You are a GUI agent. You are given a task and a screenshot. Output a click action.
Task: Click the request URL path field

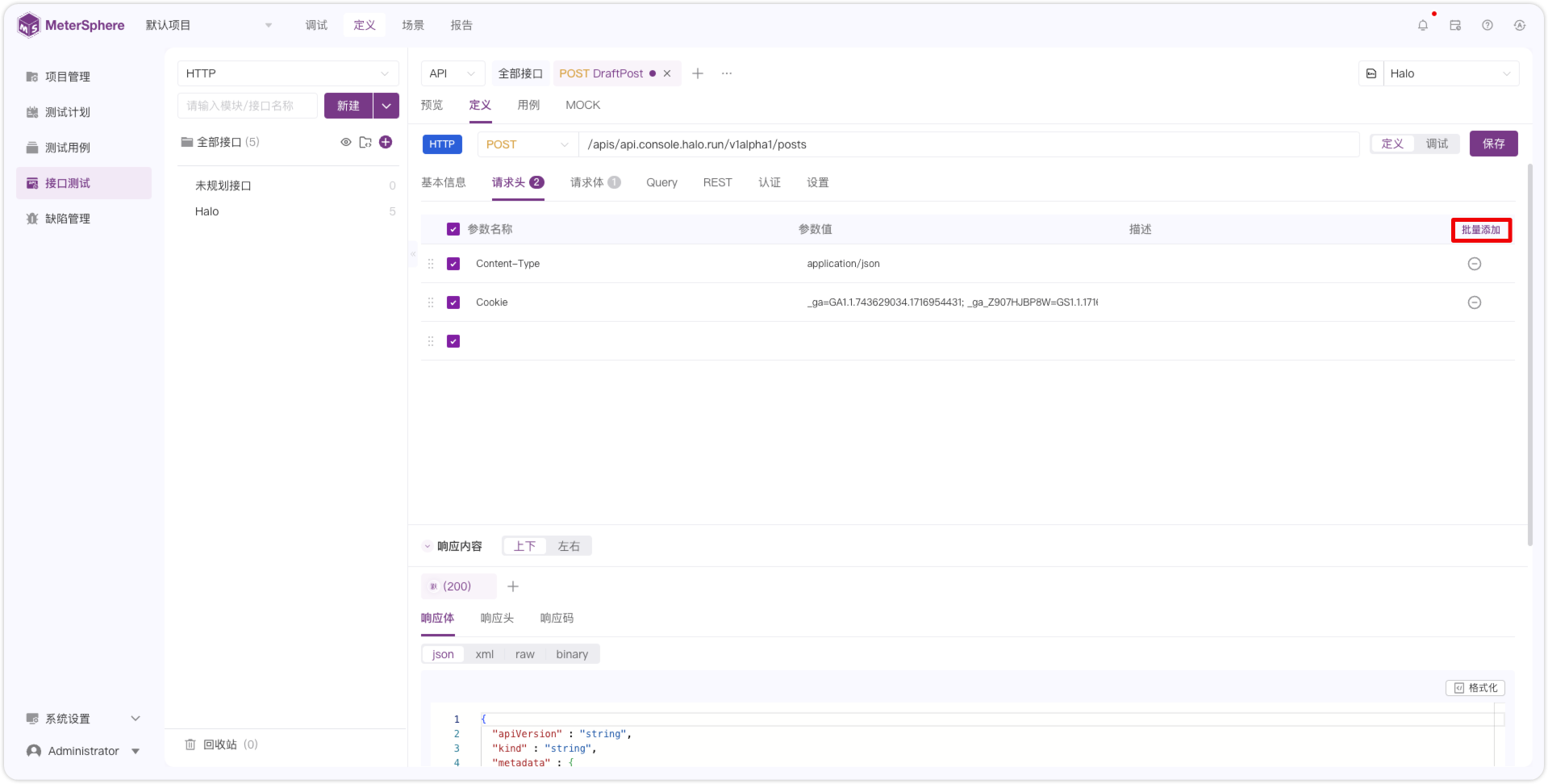pyautogui.click(x=969, y=144)
